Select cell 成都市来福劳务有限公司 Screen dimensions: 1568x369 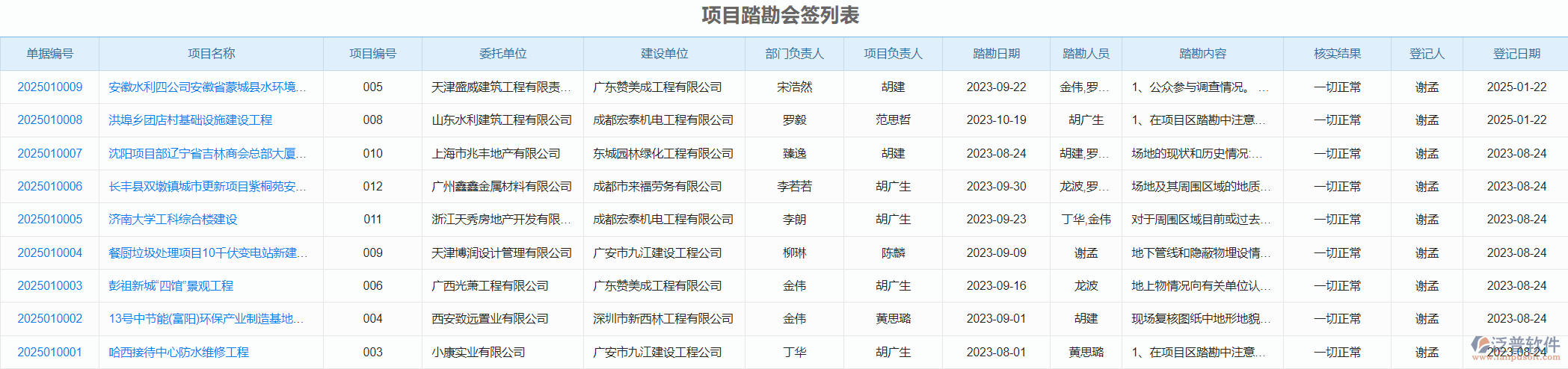pyautogui.click(x=657, y=187)
